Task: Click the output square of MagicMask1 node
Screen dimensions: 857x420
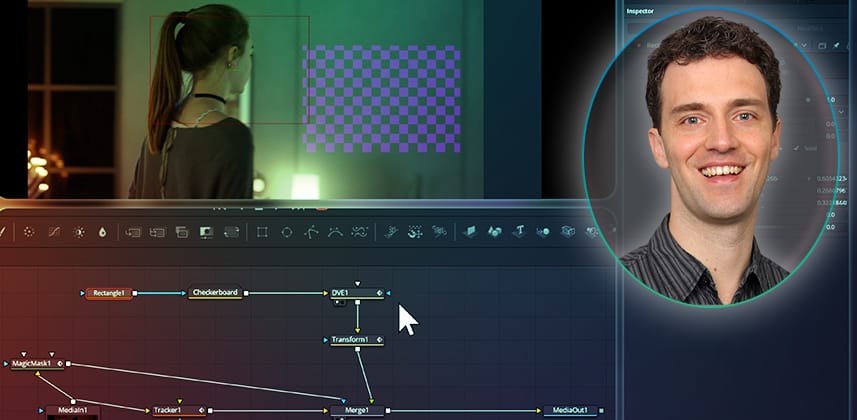Action: click(x=68, y=363)
